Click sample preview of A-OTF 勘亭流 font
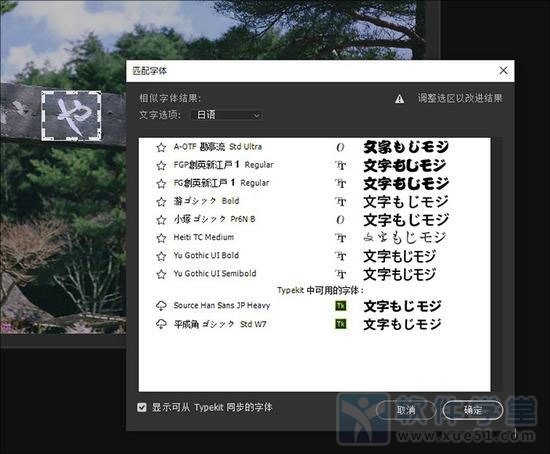This screenshot has height=454, width=550. coord(406,147)
